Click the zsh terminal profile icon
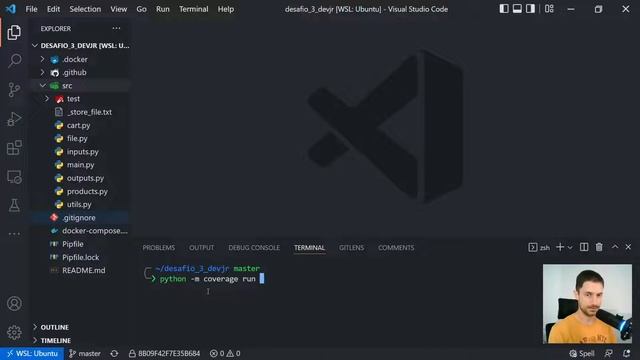The height and width of the screenshot is (360, 640). pos(533,247)
